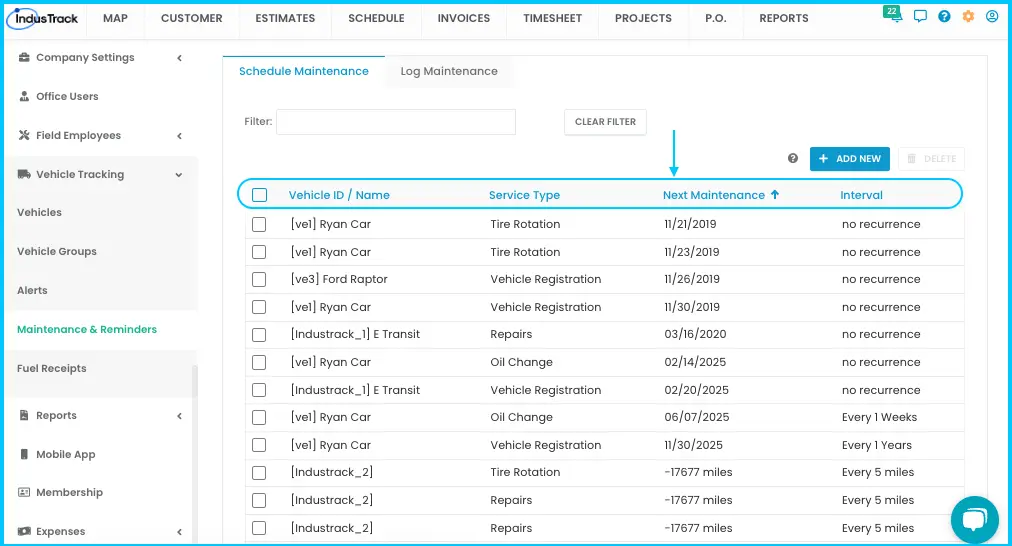Image resolution: width=1012 pixels, height=546 pixels.
Task: Expand the Reports sidebar chevron
Action: pos(179,416)
